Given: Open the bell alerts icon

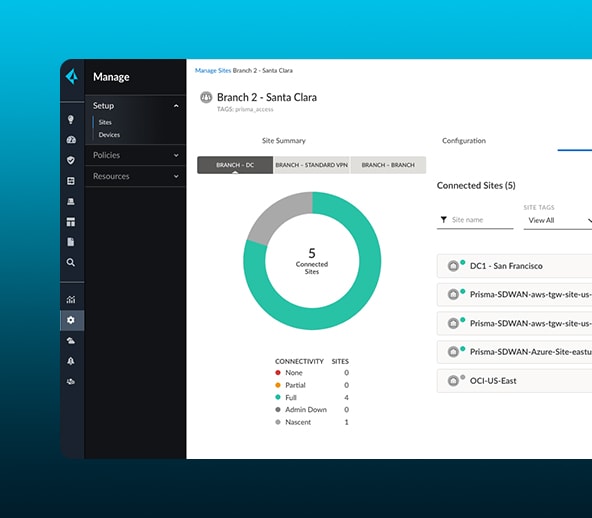Looking at the screenshot, I should [71, 361].
